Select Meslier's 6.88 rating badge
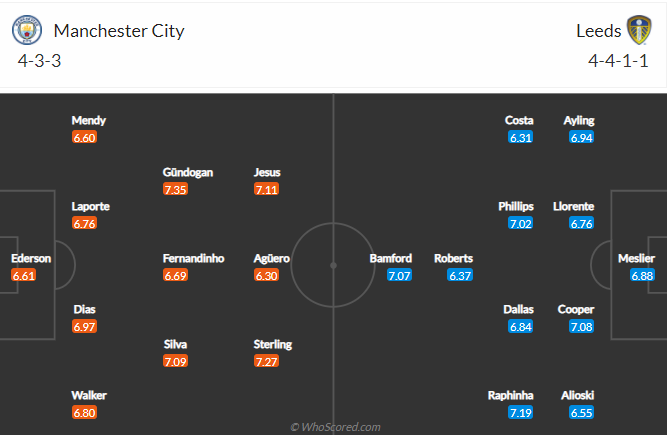This screenshot has width=669, height=435. 642,275
